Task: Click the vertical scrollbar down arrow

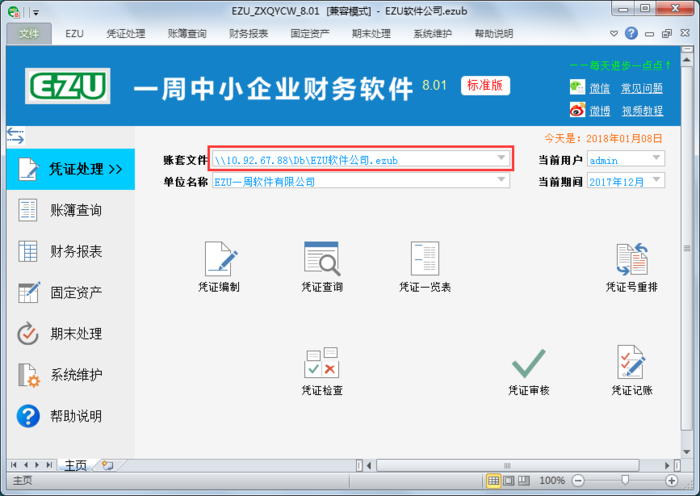Action: 687,451
